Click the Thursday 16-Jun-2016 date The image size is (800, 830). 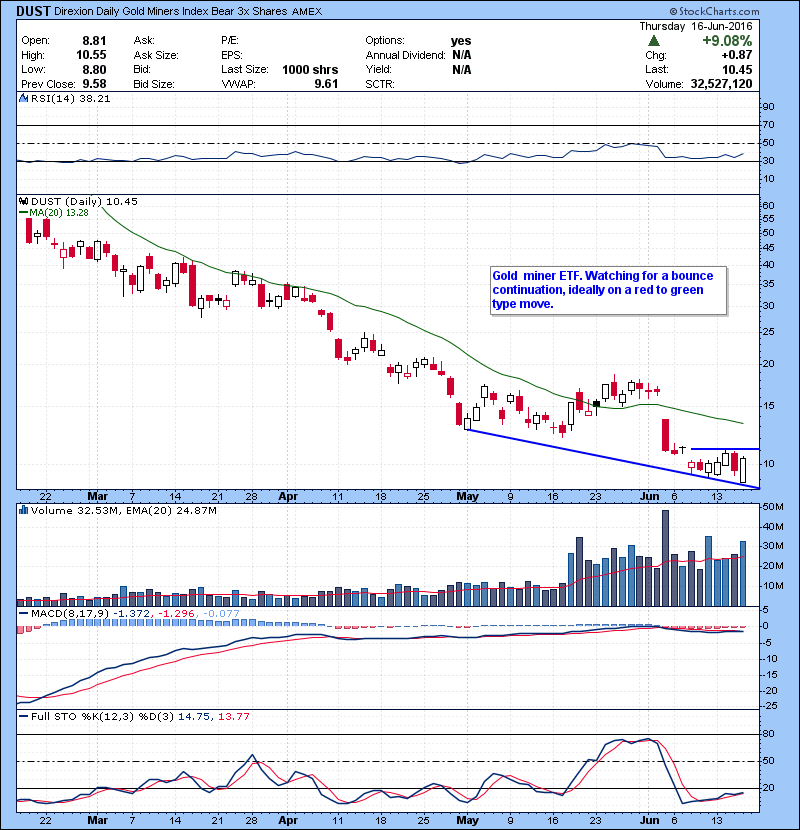[696, 26]
